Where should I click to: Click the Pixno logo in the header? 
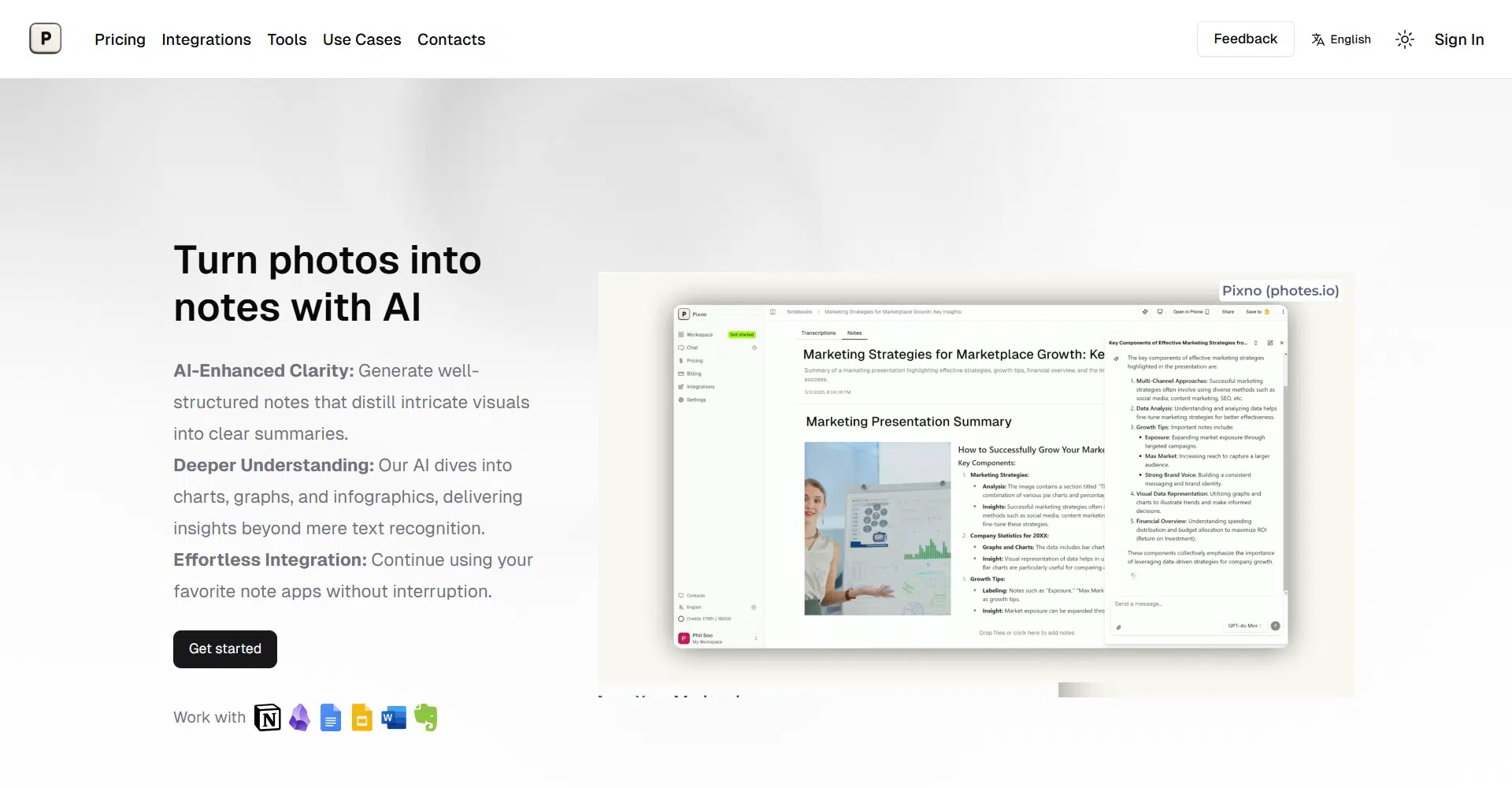coord(46,39)
